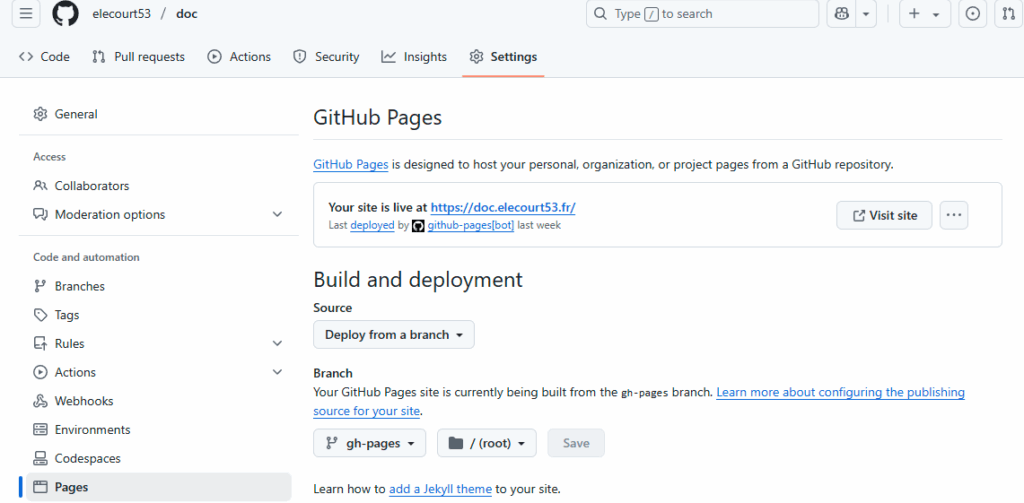1024x503 pixels.
Task: Open the hamburger navigation menu
Action: 26,14
